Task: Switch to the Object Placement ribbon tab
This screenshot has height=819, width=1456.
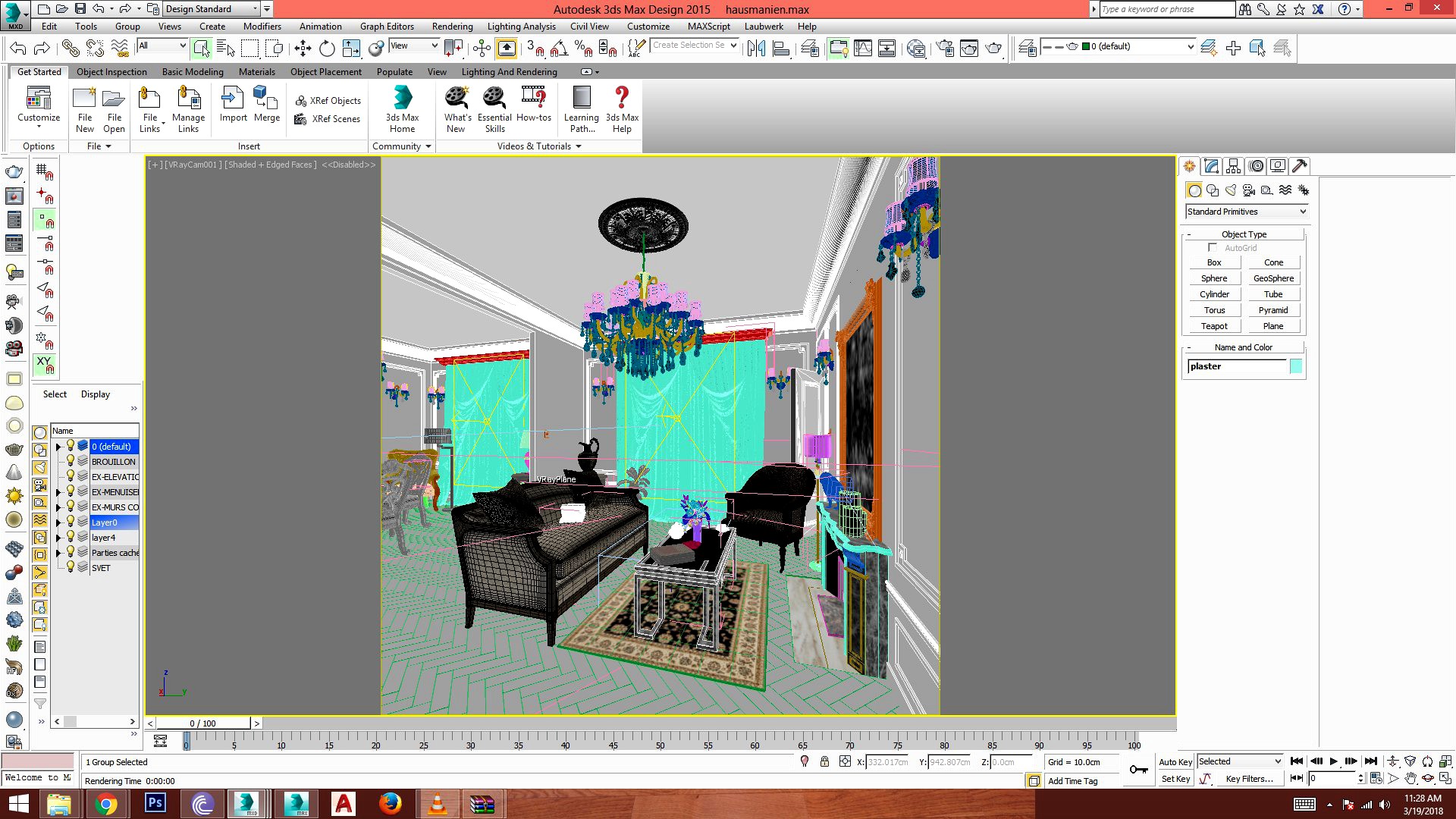Action: tap(325, 72)
